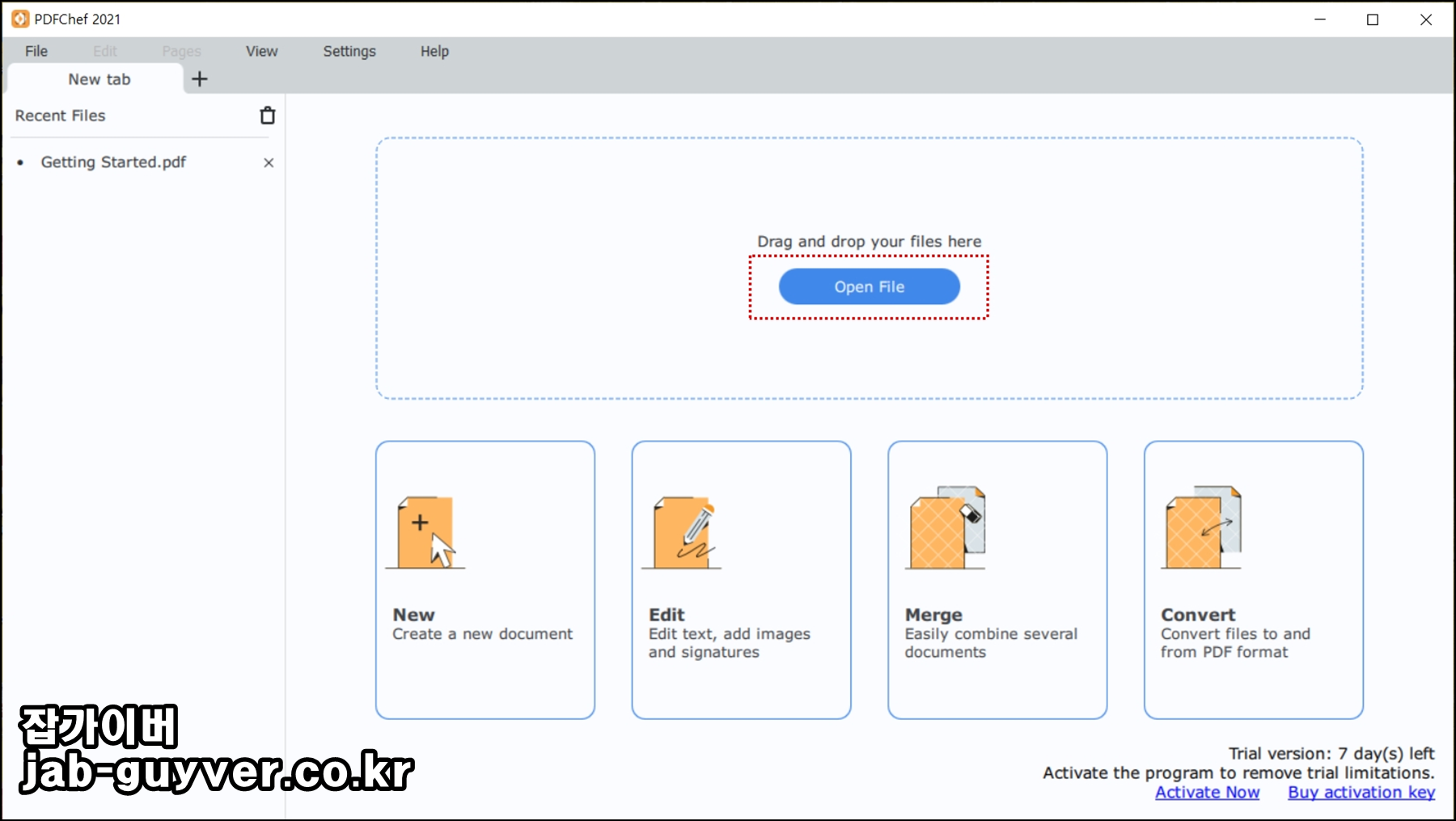Click the PDFChef 2021 app logo
The height and width of the screenshot is (821, 1456).
point(20,19)
